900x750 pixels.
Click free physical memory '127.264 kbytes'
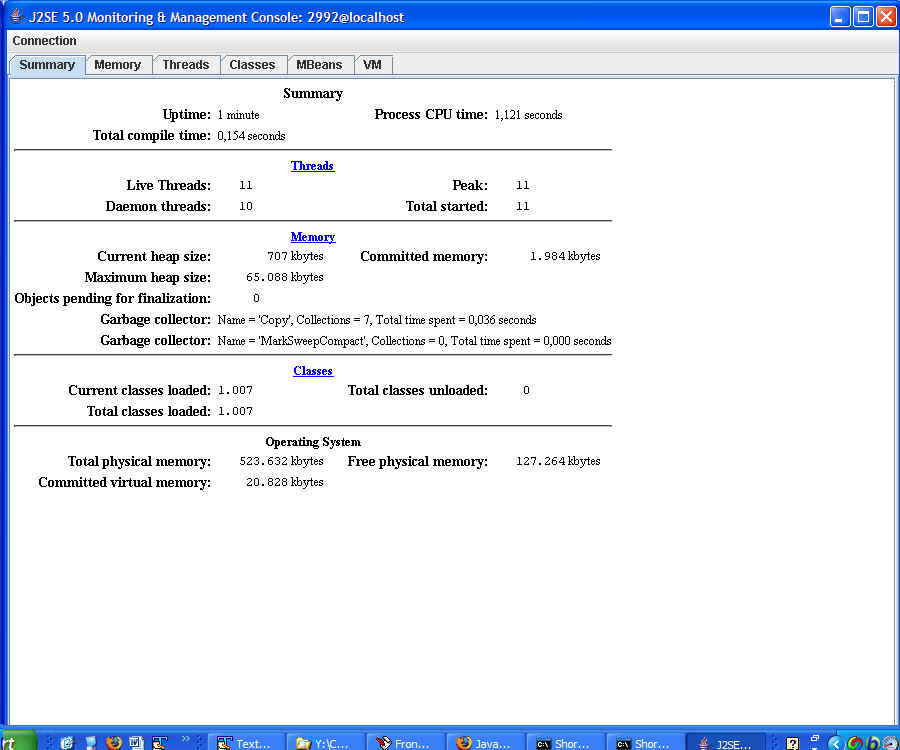pos(558,461)
